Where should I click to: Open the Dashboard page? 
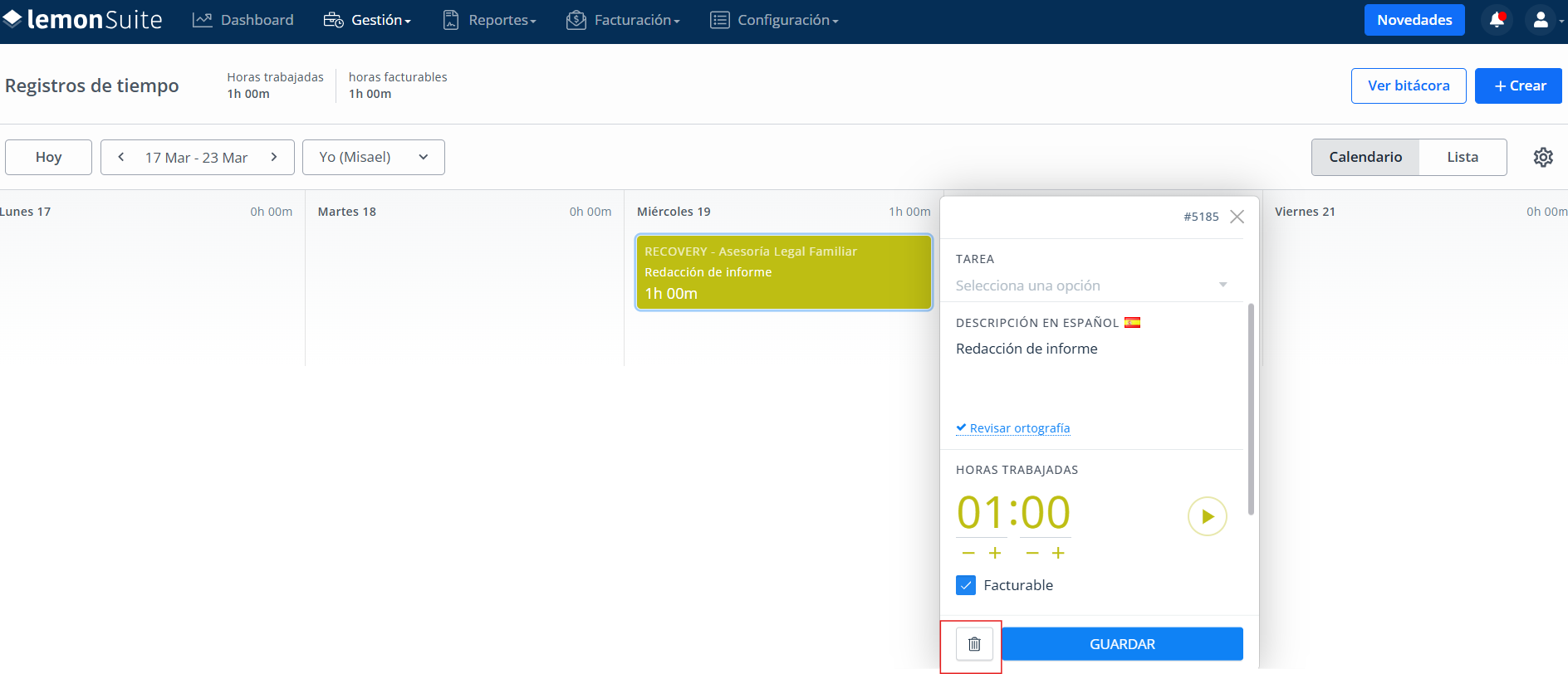click(x=243, y=20)
